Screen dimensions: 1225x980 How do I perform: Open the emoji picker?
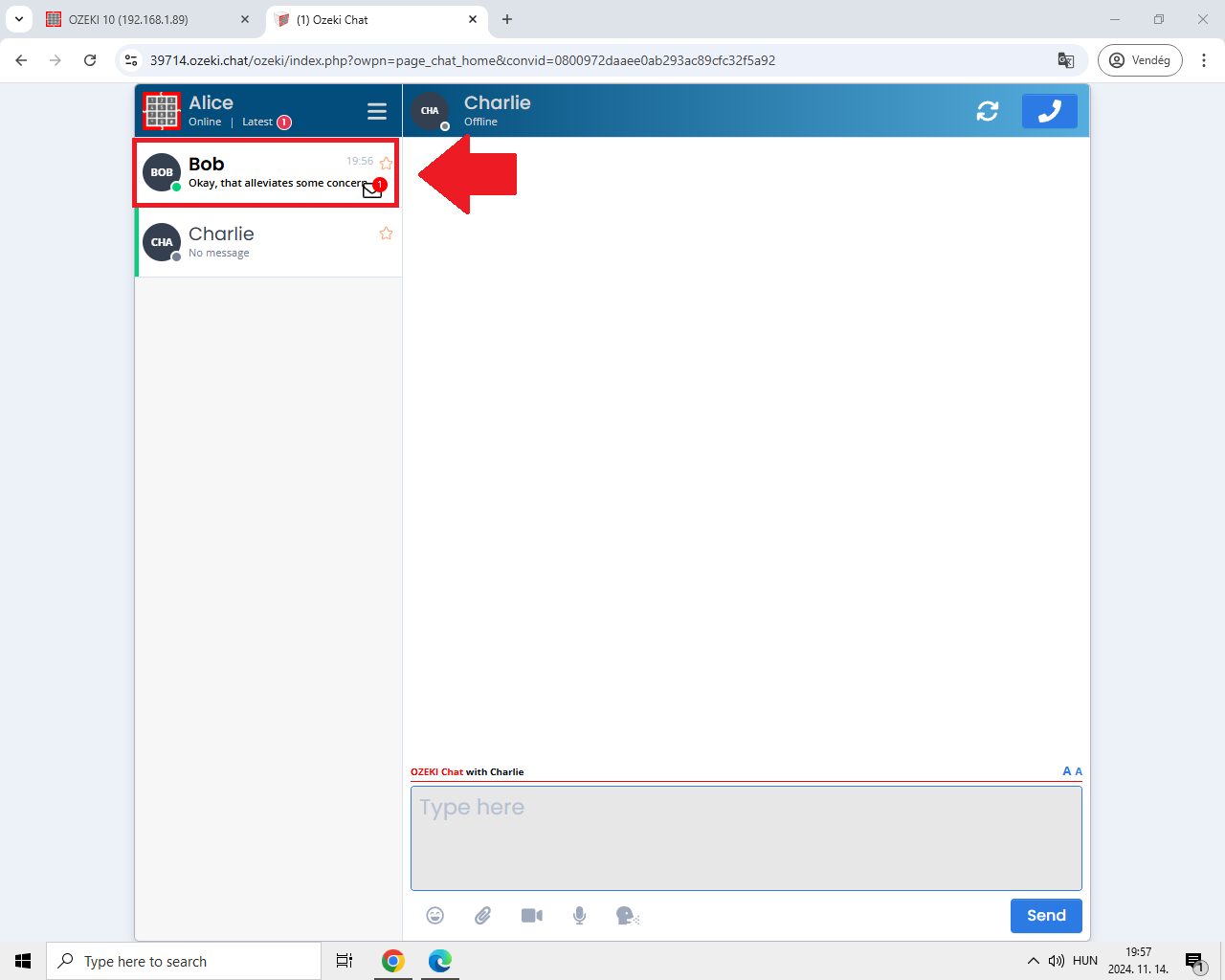(x=435, y=916)
